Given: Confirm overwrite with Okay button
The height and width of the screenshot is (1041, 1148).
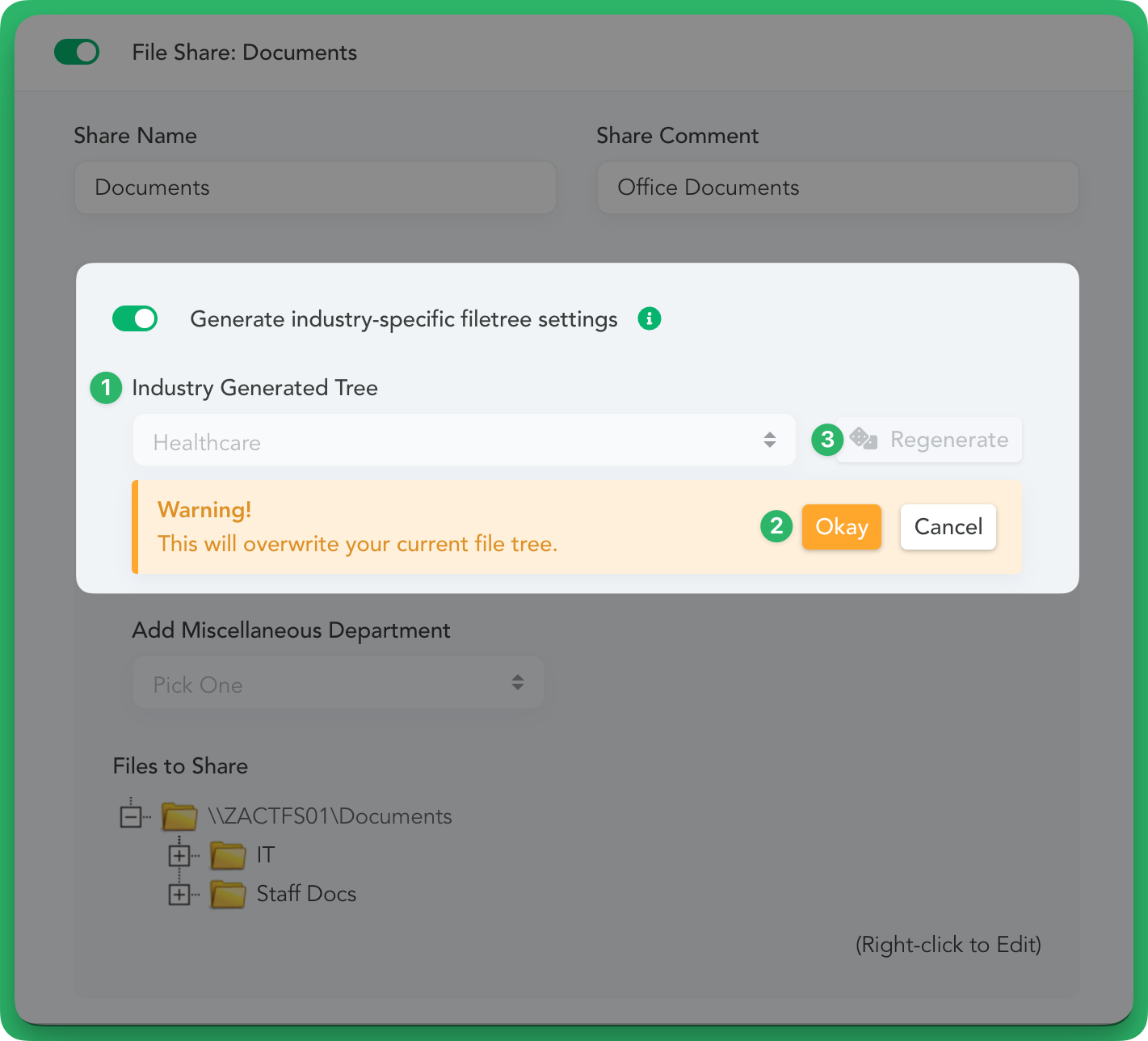Looking at the screenshot, I should 842,527.
